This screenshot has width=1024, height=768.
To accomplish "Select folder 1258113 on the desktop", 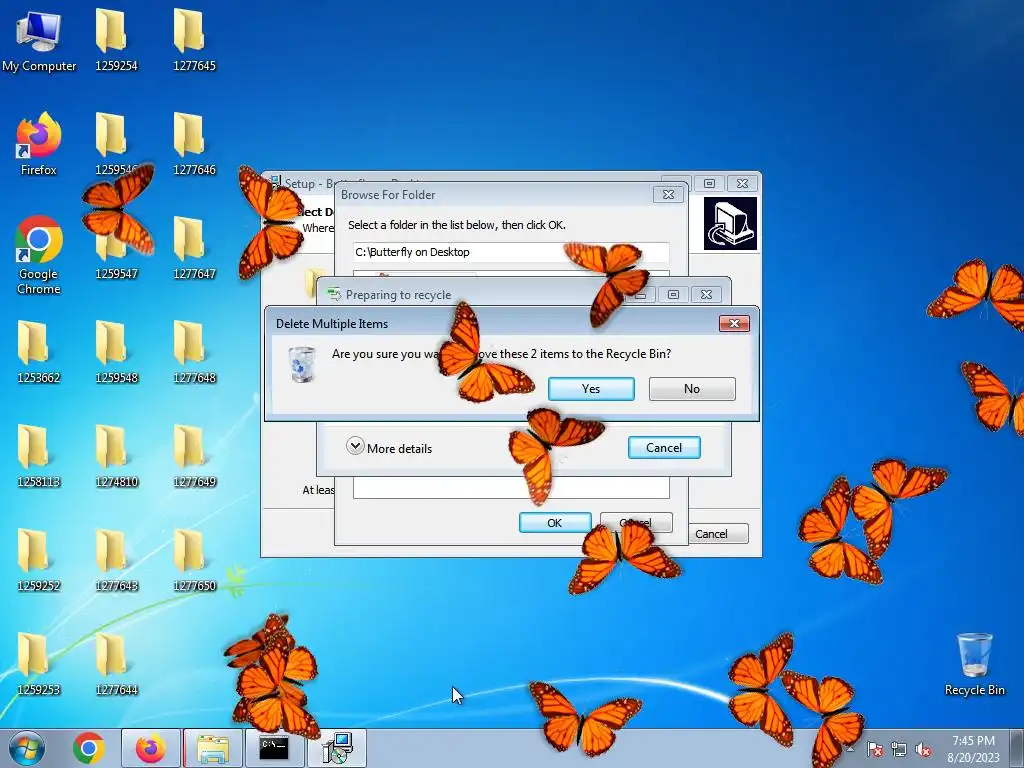I will point(39,456).
